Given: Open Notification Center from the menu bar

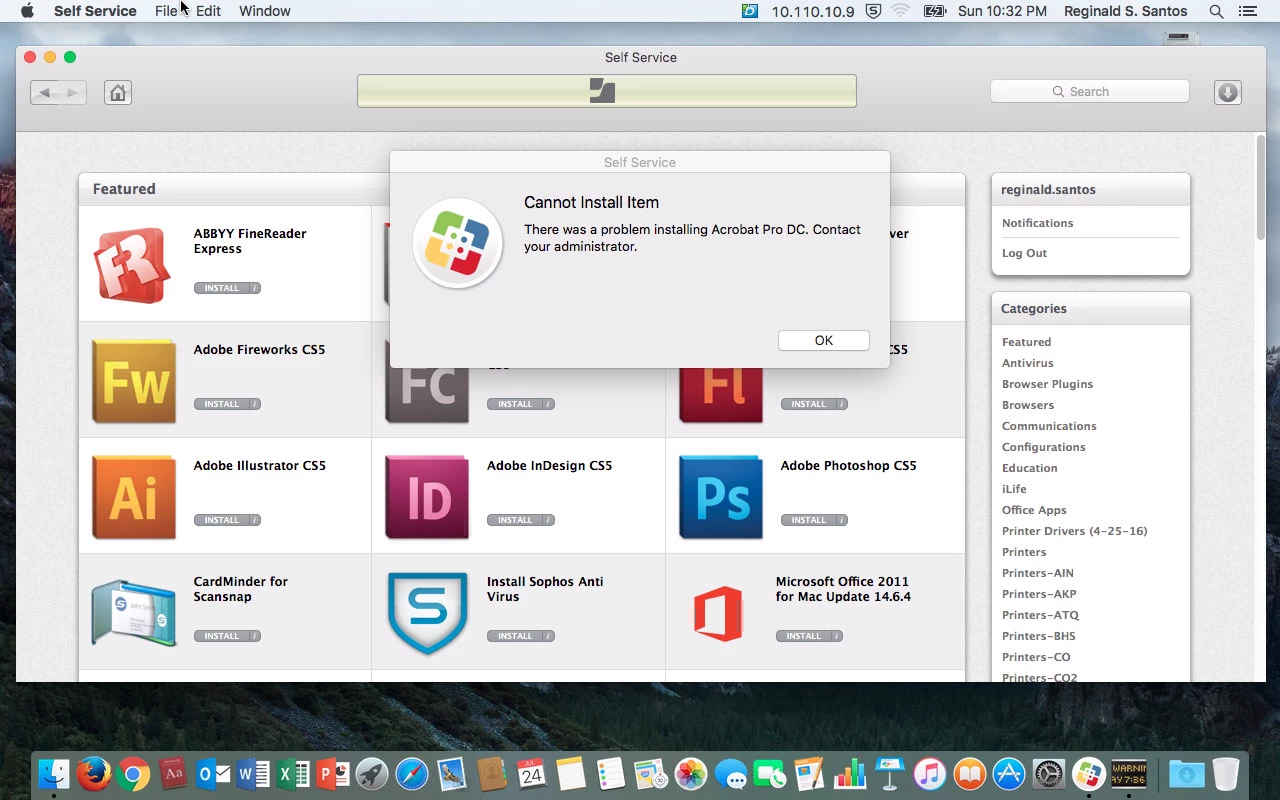Looking at the screenshot, I should point(1247,11).
